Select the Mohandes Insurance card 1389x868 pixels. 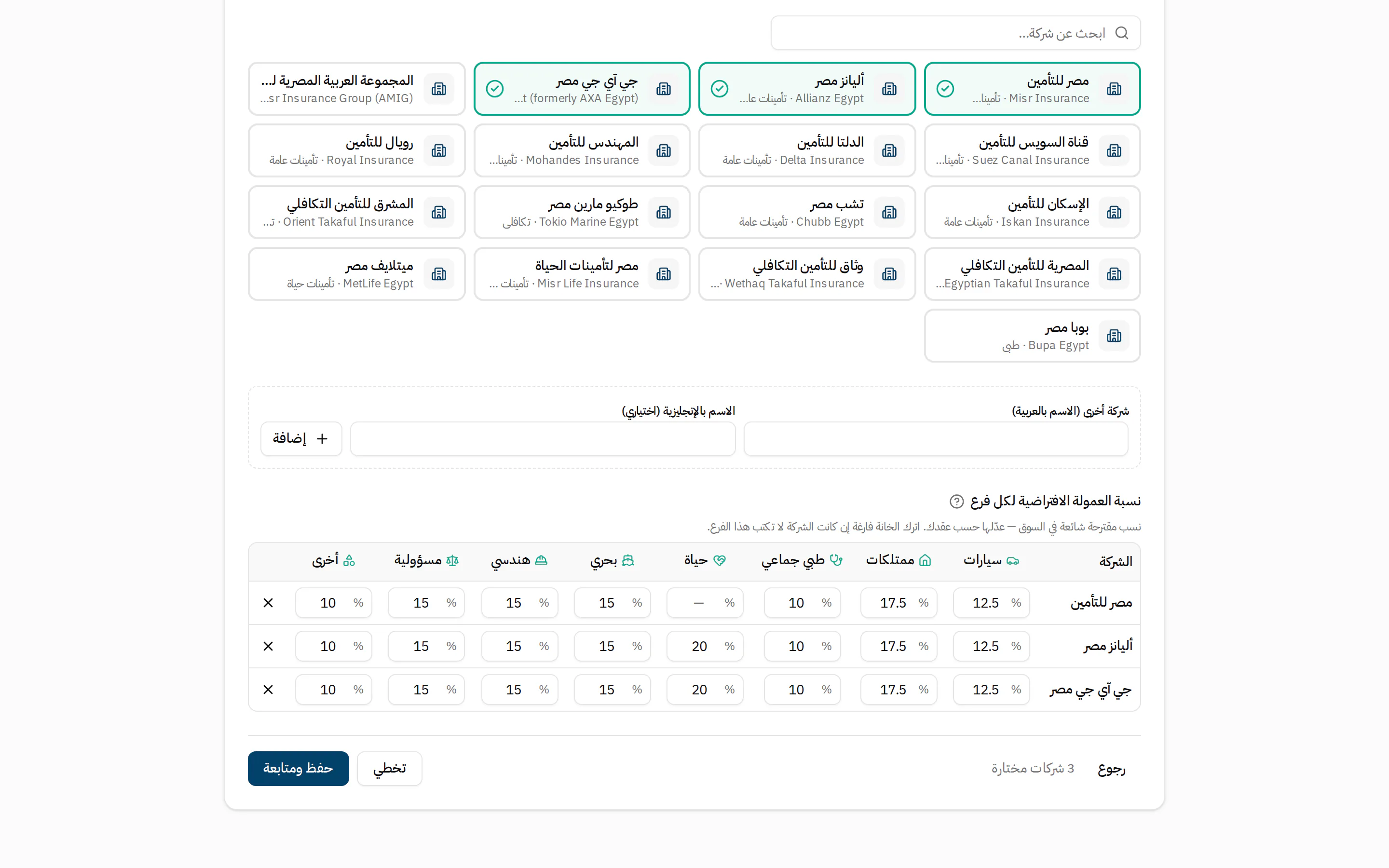point(582,150)
